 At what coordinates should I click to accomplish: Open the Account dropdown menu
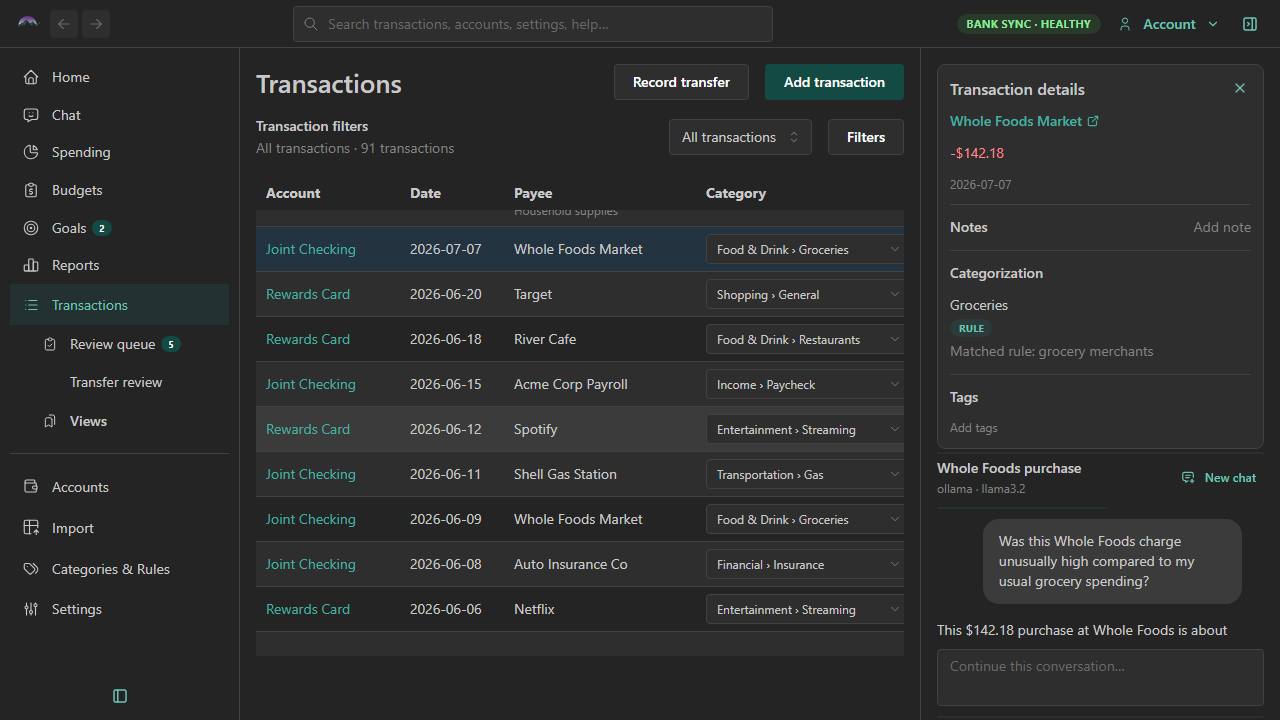(1169, 24)
